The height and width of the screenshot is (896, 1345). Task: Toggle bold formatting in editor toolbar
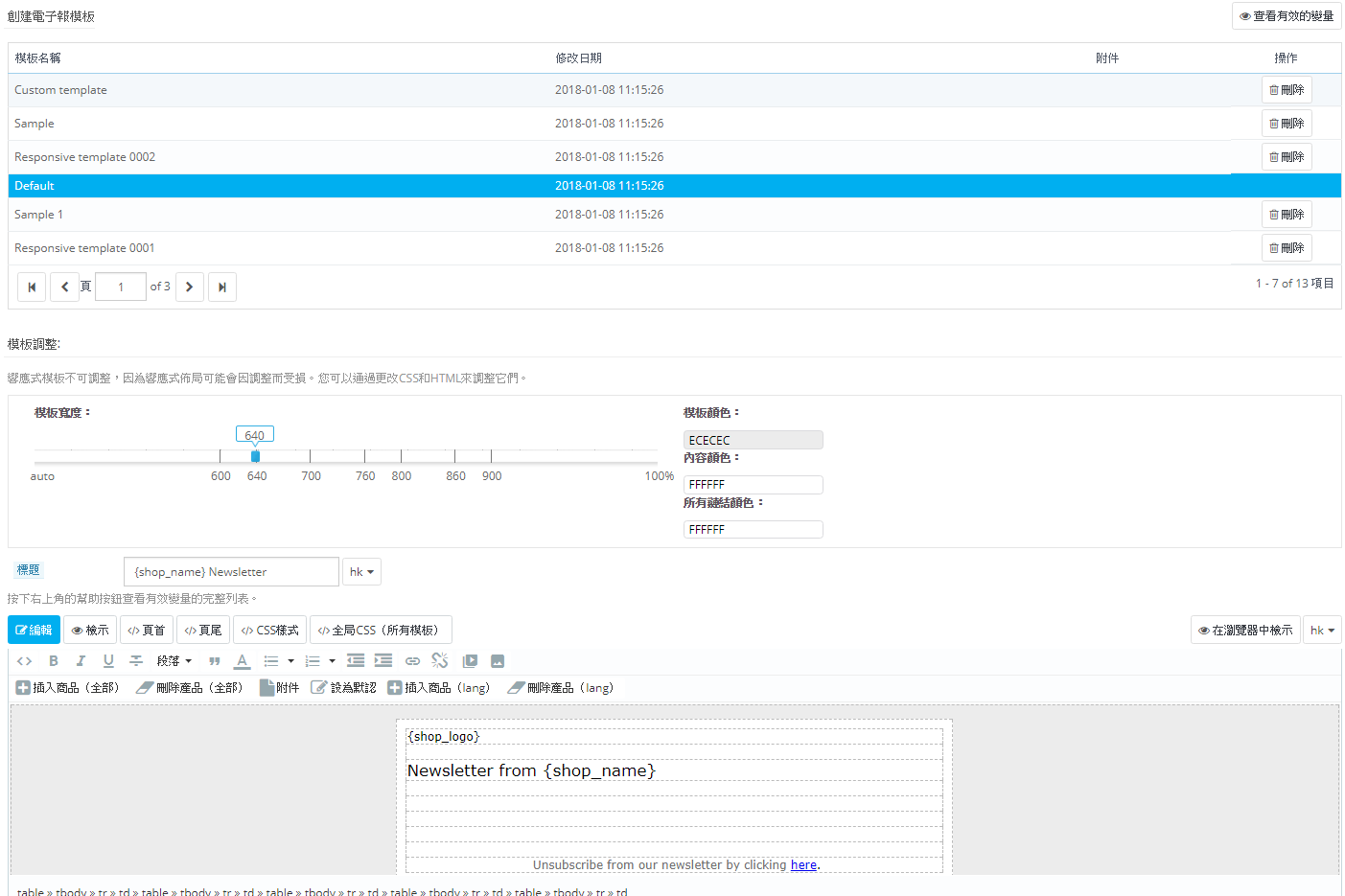(x=54, y=661)
